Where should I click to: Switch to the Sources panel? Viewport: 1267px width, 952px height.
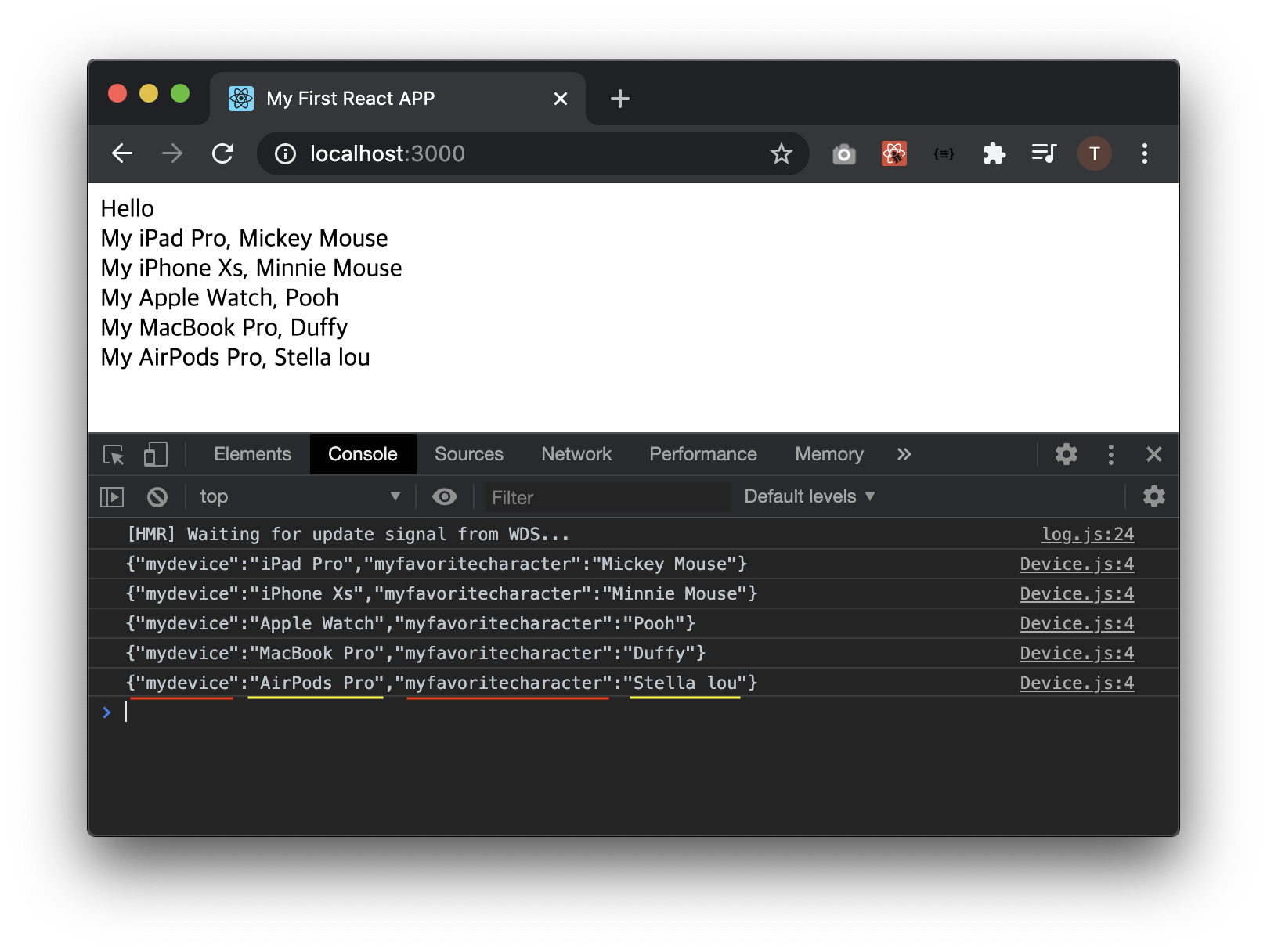tap(468, 454)
